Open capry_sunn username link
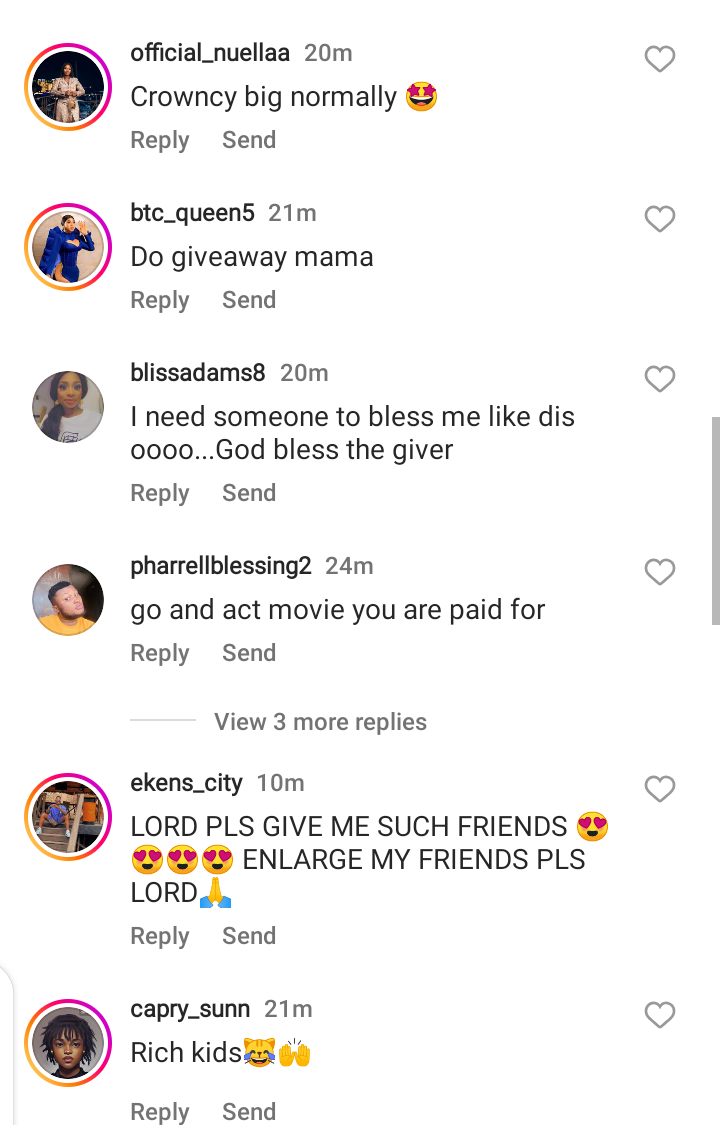The image size is (720, 1125). tap(190, 1009)
